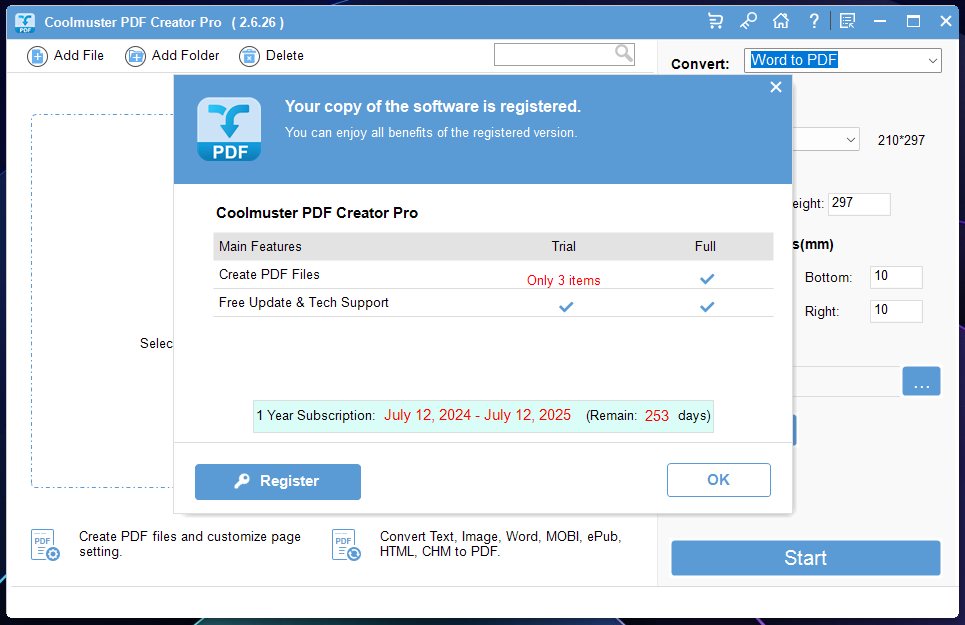
Task: Open registration via the key icon
Action: (x=748, y=21)
